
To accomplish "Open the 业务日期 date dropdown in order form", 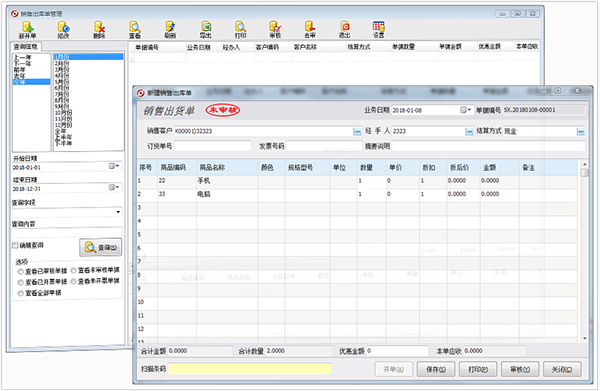I will point(466,110).
